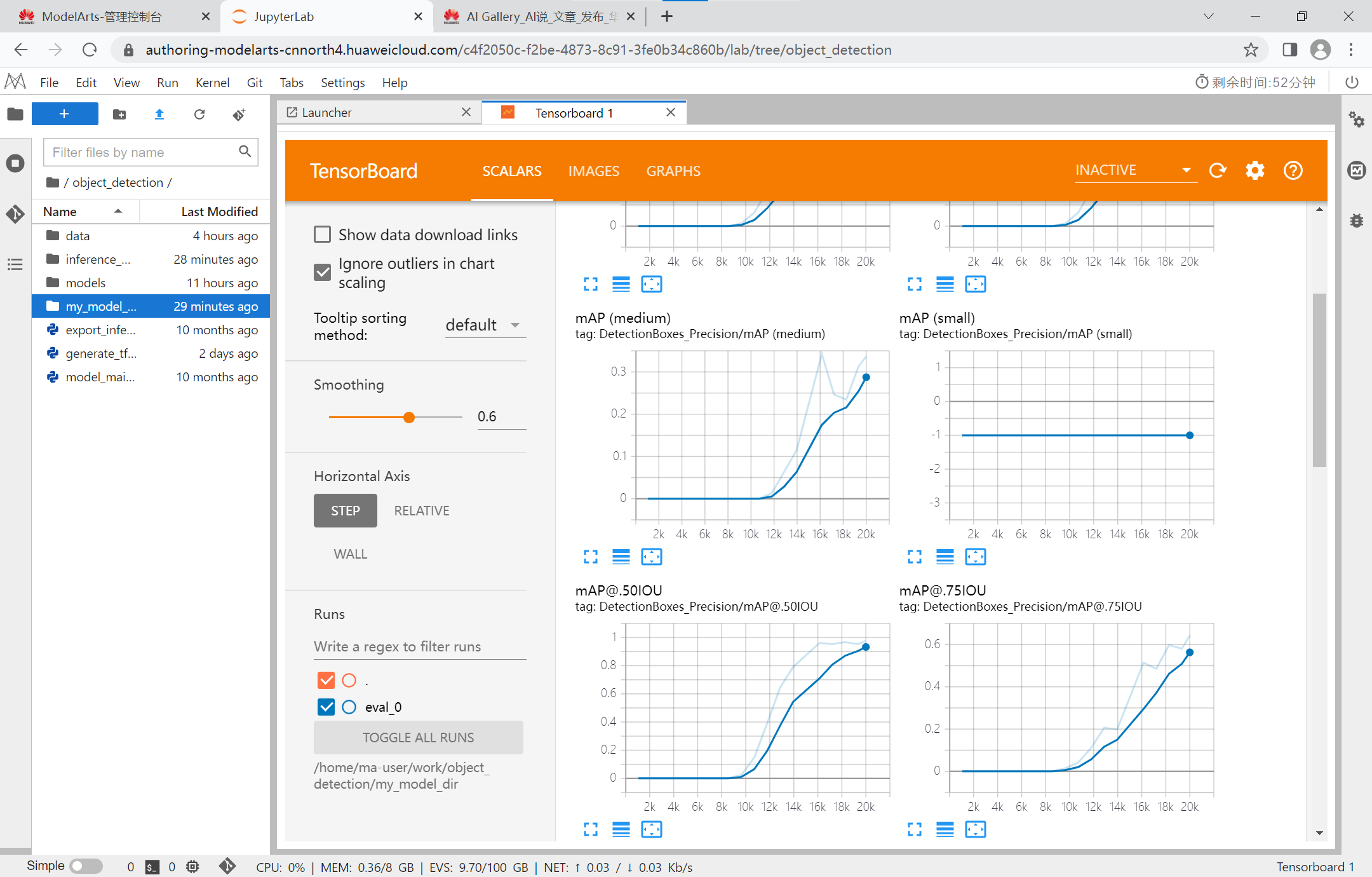Enable Show data download links
Screen dimensions: 1372x877
(323, 235)
